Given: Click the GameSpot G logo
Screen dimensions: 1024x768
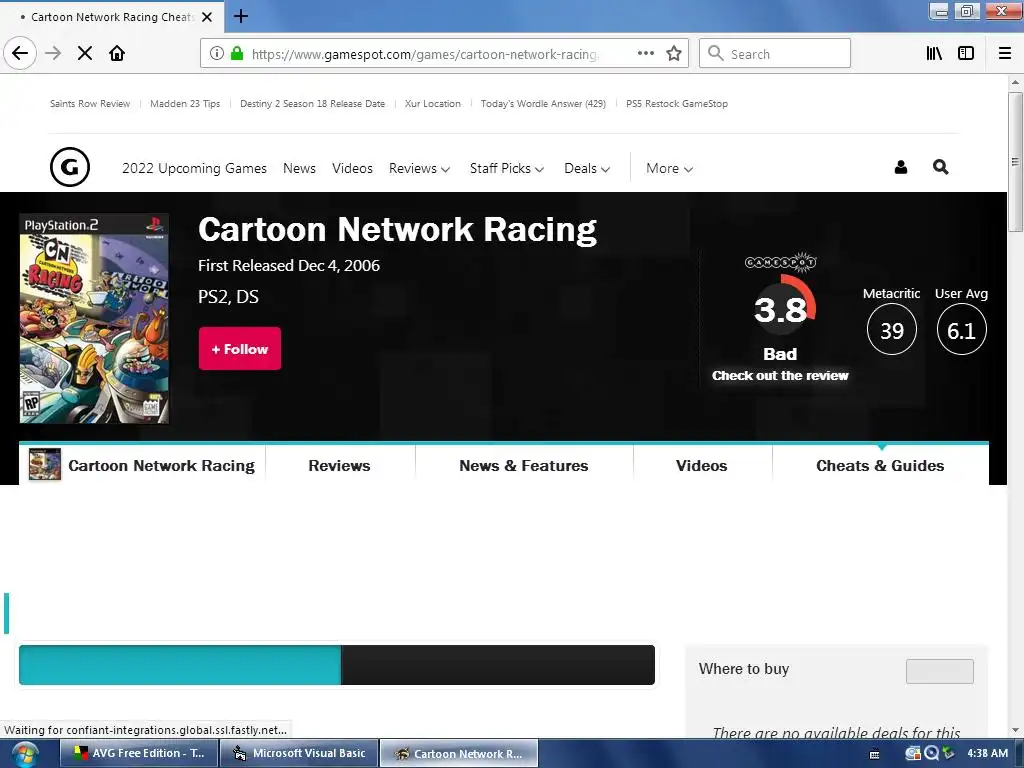Looking at the screenshot, I should coord(70,167).
